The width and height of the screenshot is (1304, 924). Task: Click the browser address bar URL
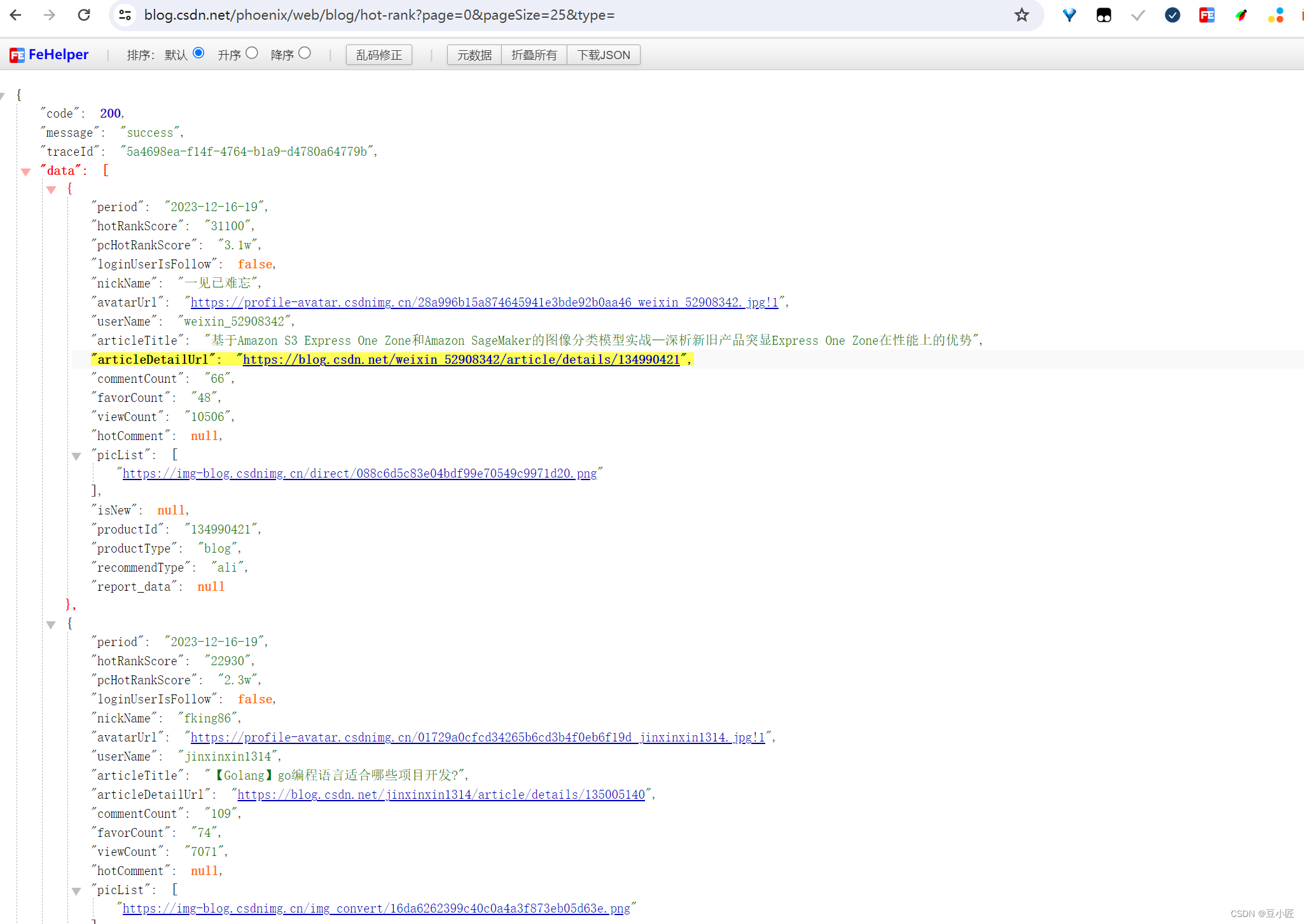pyautogui.click(x=379, y=15)
